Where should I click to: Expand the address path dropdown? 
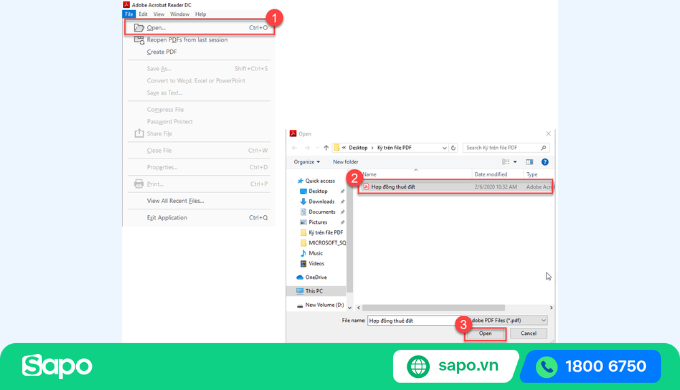click(445, 148)
